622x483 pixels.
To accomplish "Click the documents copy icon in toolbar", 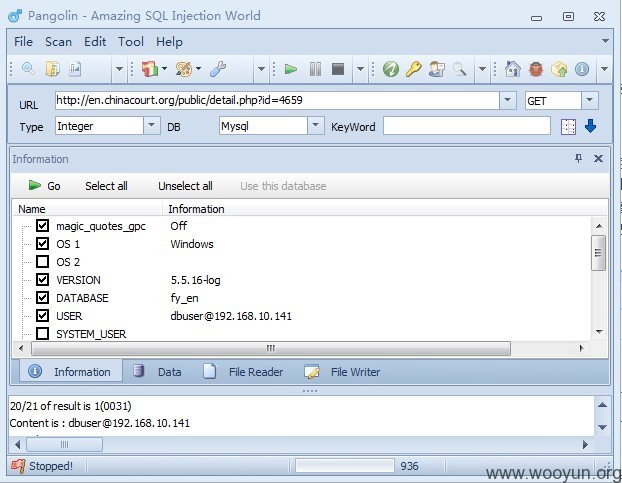I will [52, 69].
